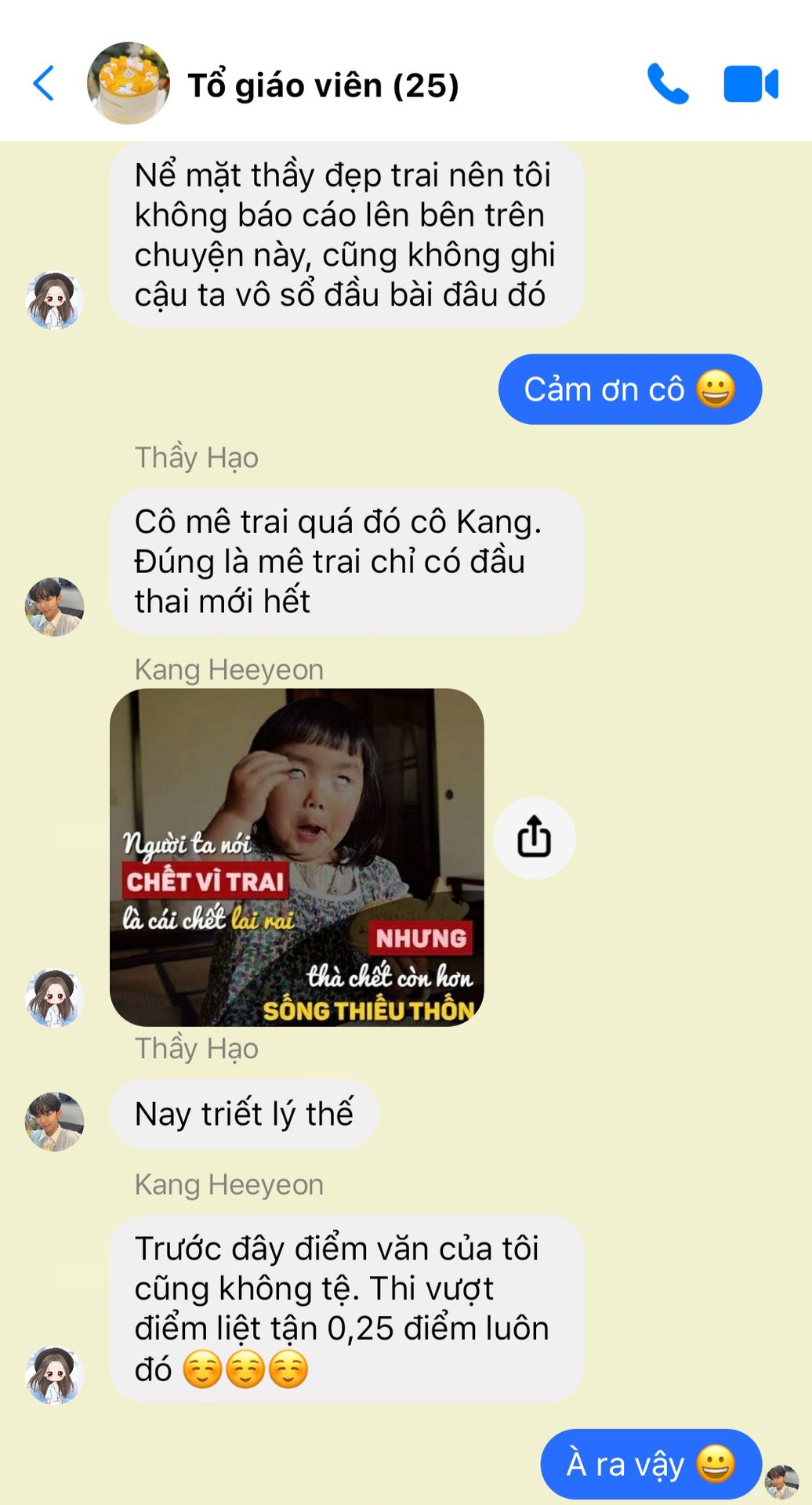
Task: Tap Kang Heeyeon's avatar beside 'điểm văn' message
Action: point(54,1375)
